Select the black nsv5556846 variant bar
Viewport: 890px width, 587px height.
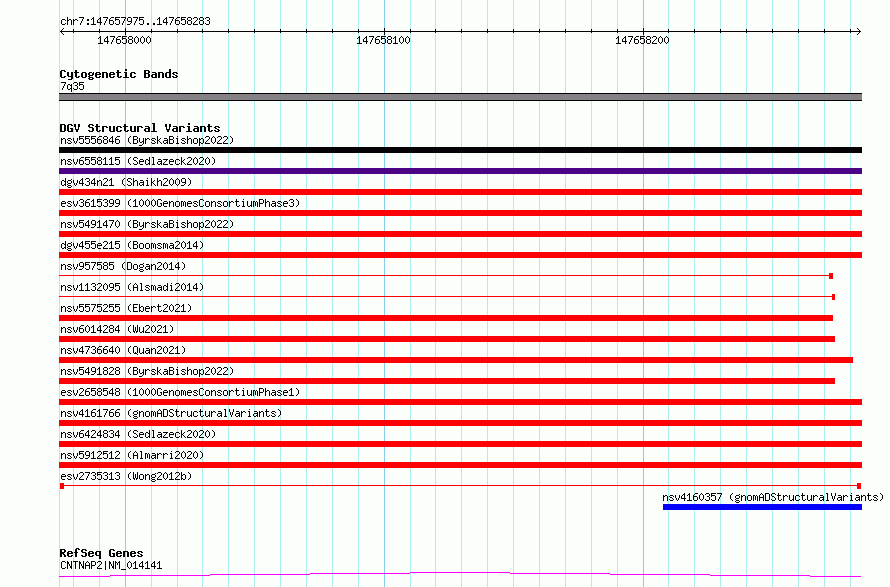[460, 150]
